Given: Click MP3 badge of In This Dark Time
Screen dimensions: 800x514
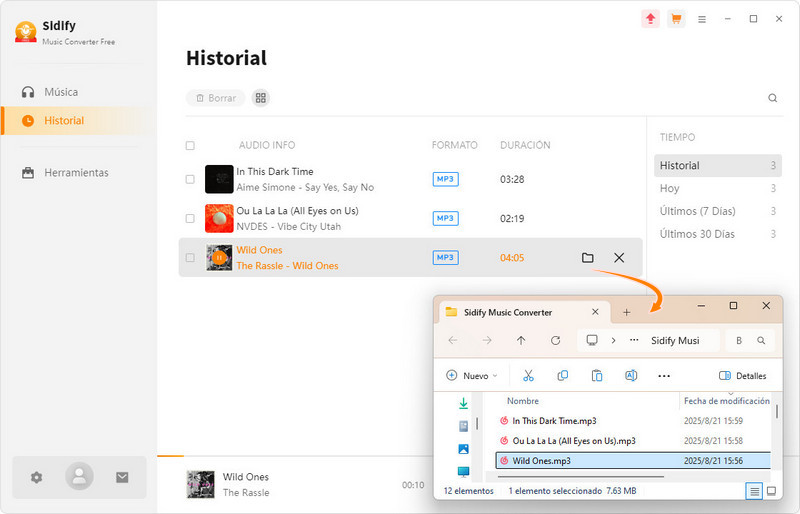Looking at the screenshot, I should [445, 179].
